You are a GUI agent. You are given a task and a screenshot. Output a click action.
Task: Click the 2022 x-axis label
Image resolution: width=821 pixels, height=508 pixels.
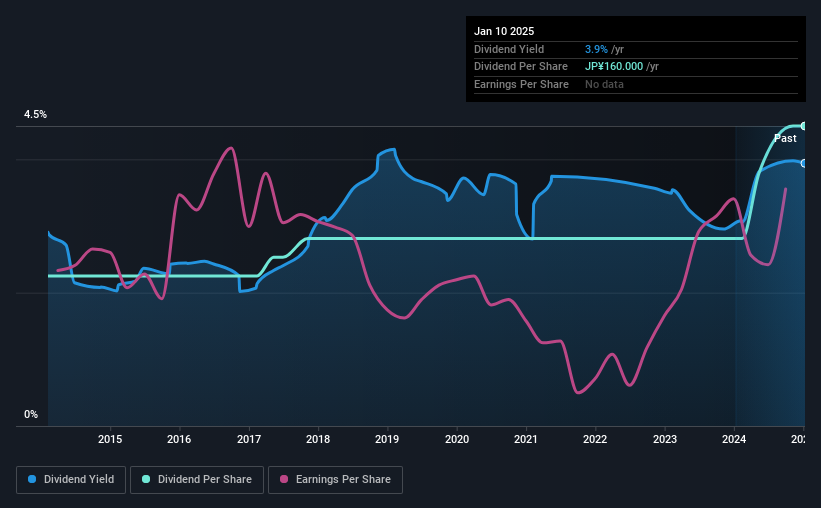click(x=595, y=439)
